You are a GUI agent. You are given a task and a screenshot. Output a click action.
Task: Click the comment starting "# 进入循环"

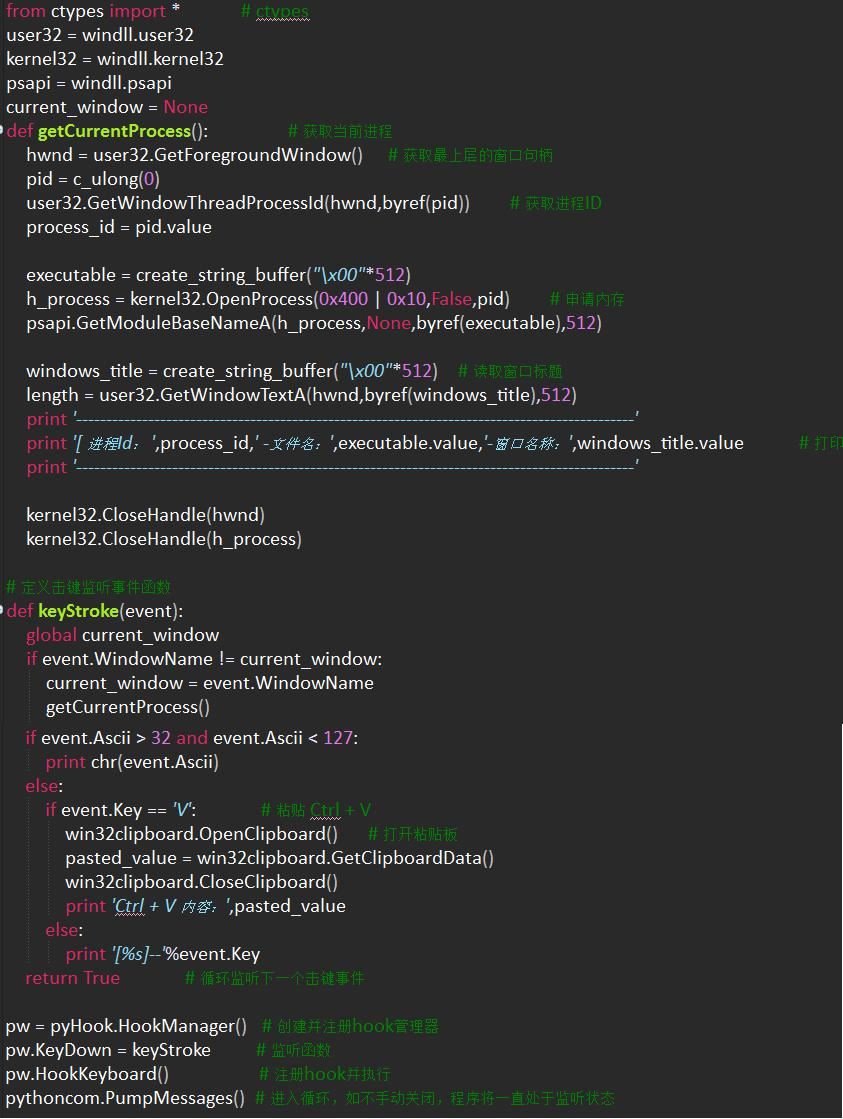[x=435, y=1098]
